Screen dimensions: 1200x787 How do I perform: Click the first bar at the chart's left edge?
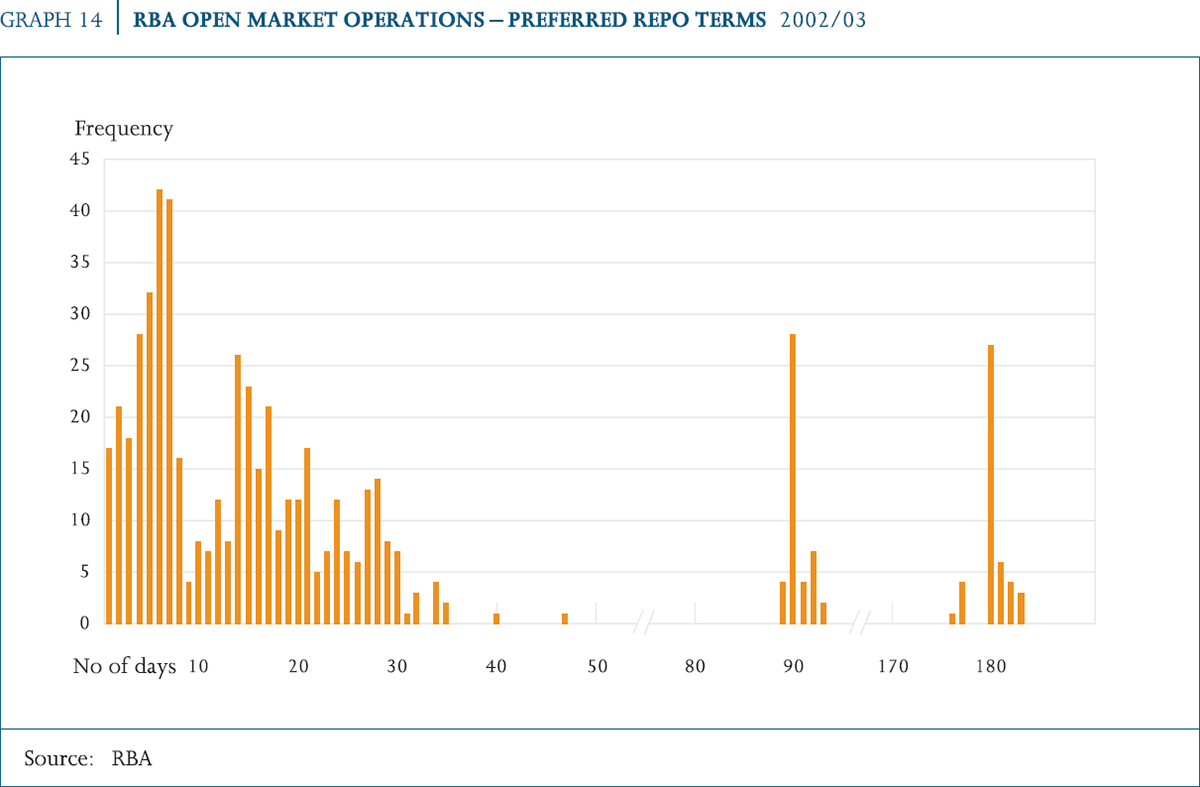click(x=109, y=535)
